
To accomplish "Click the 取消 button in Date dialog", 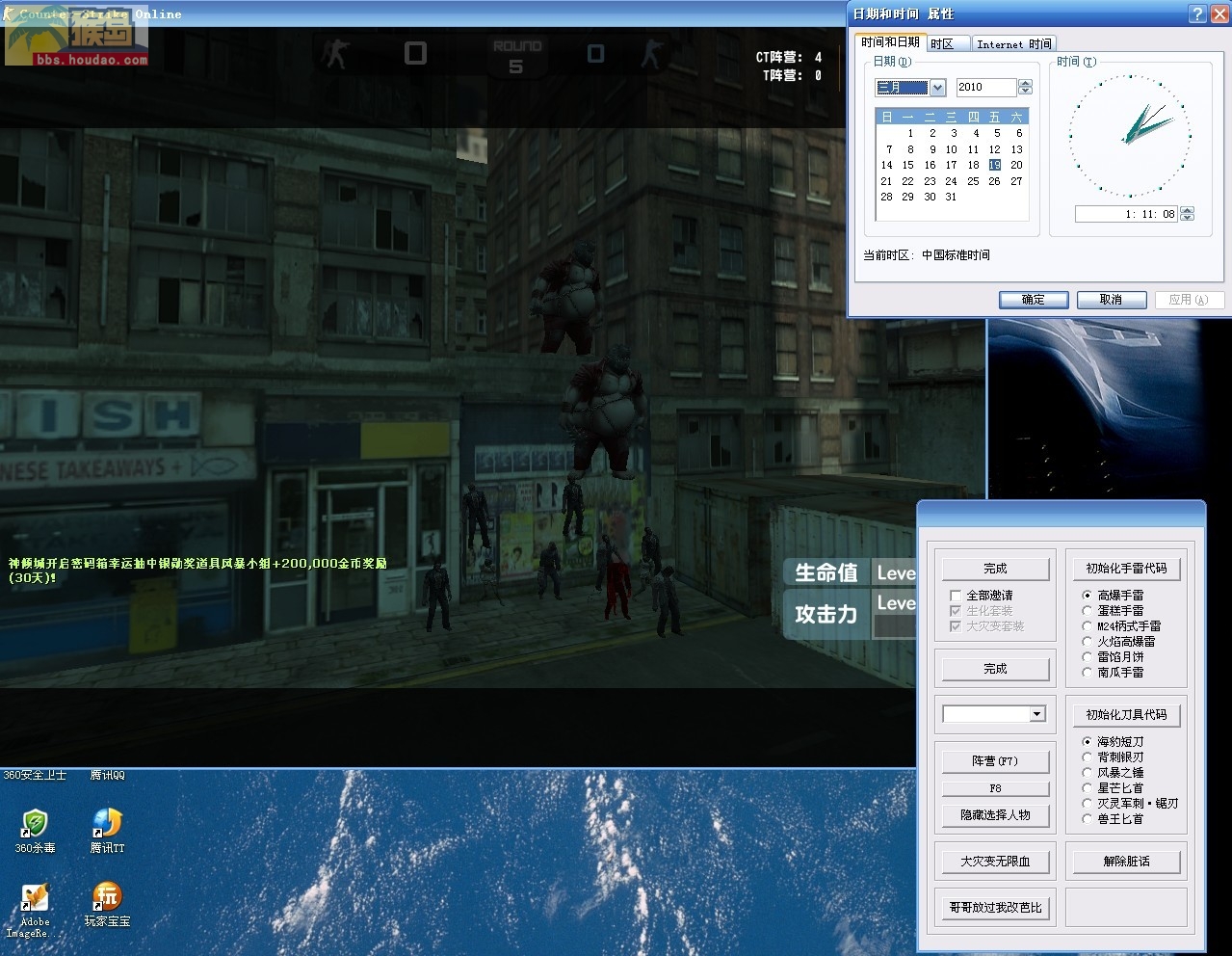I will pyautogui.click(x=1112, y=300).
